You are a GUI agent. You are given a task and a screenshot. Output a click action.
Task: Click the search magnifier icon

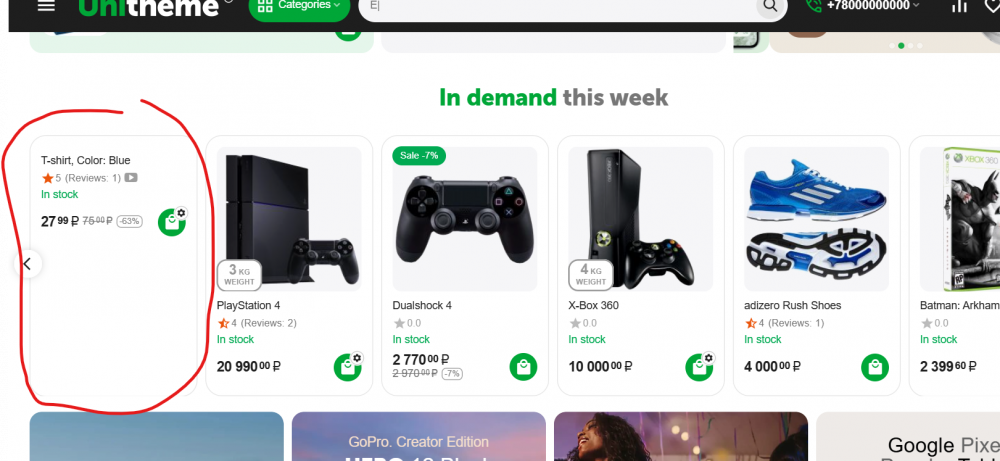tap(770, 6)
